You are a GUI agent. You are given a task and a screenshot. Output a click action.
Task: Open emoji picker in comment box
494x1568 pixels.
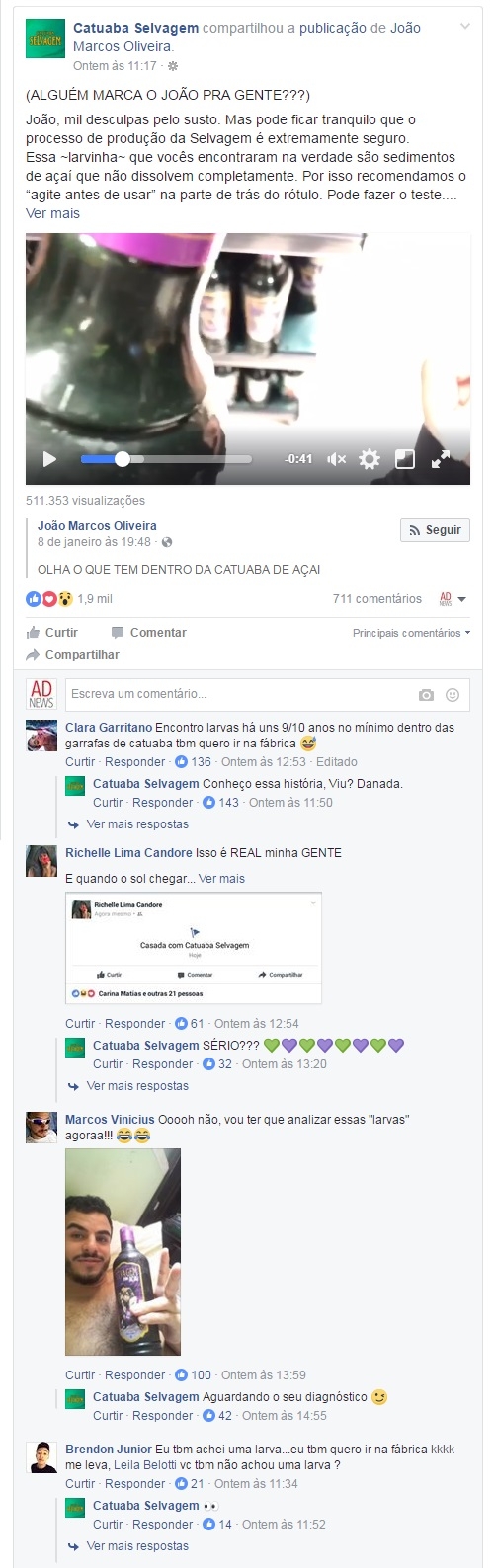[x=453, y=695]
